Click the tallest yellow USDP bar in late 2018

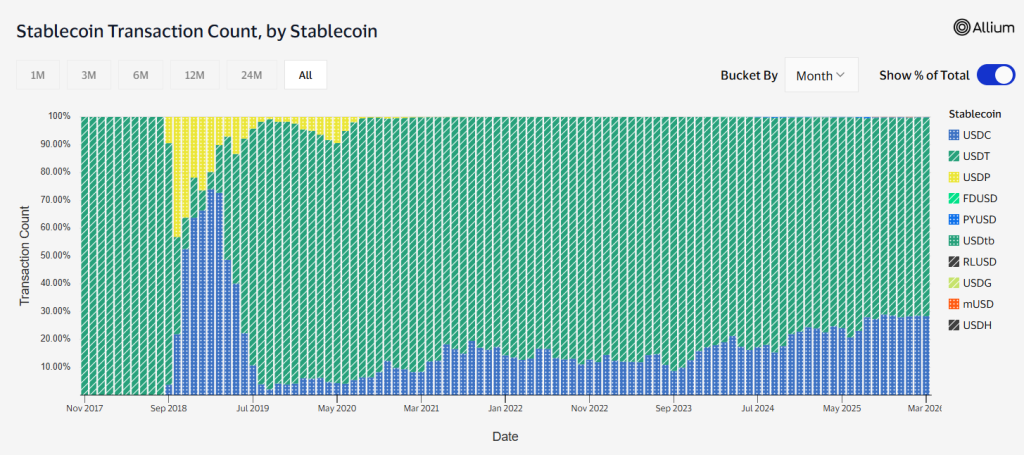coord(177,178)
